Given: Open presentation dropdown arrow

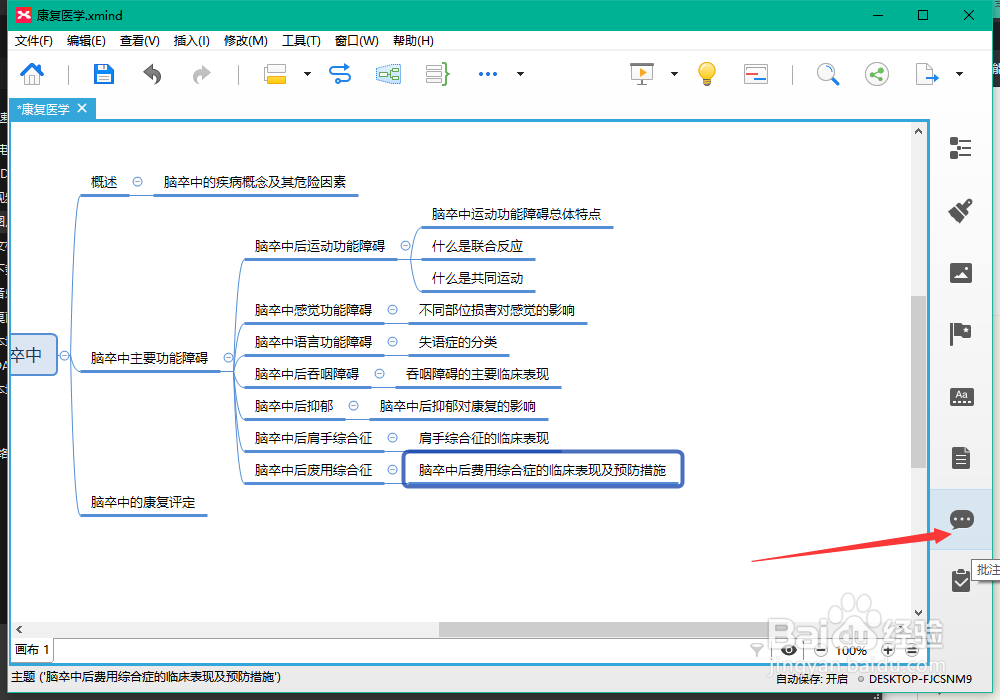Looking at the screenshot, I should pyautogui.click(x=674, y=74).
